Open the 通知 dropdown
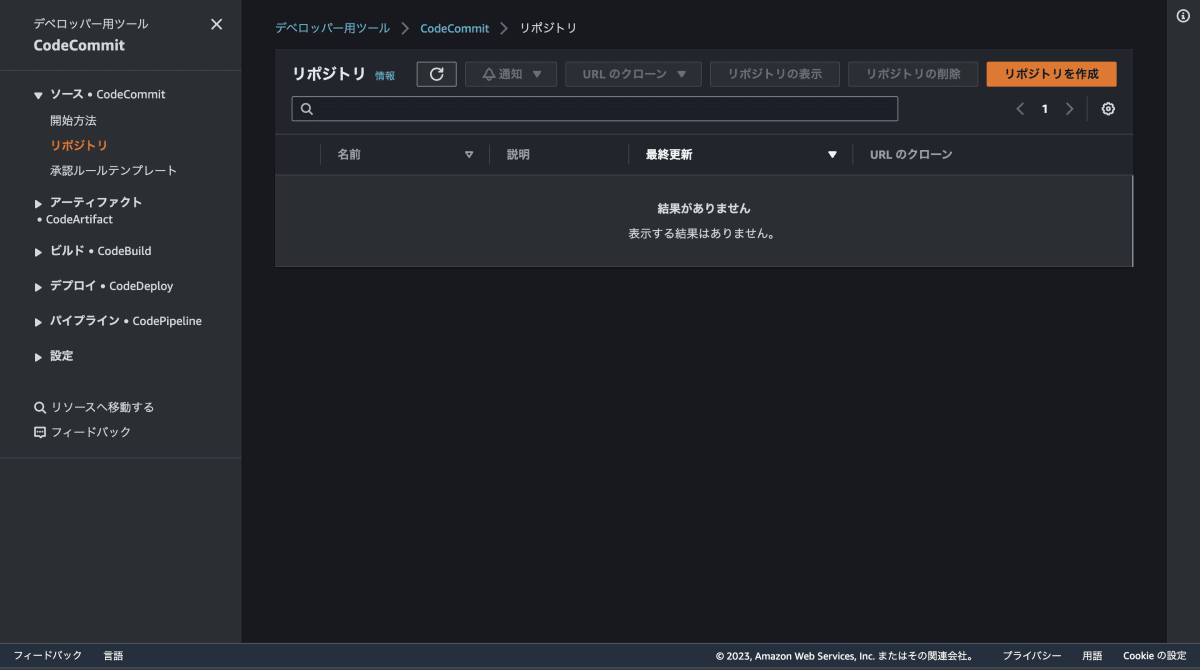The width and height of the screenshot is (1200, 670). (x=511, y=74)
